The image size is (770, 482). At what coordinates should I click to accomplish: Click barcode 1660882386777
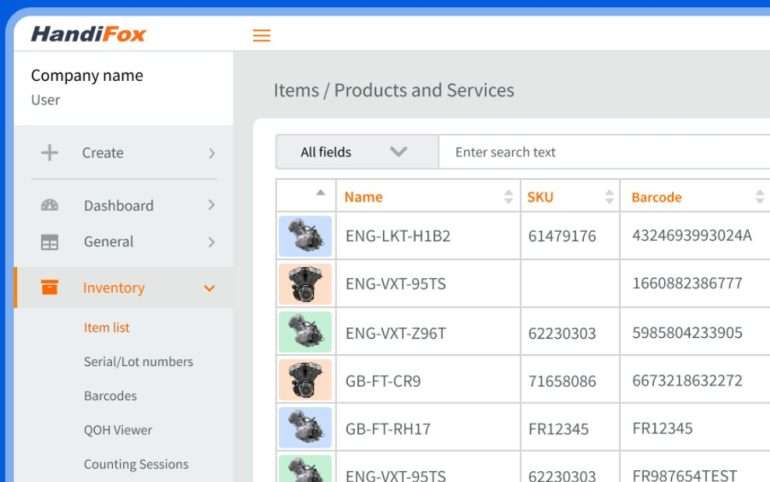pyautogui.click(x=687, y=283)
